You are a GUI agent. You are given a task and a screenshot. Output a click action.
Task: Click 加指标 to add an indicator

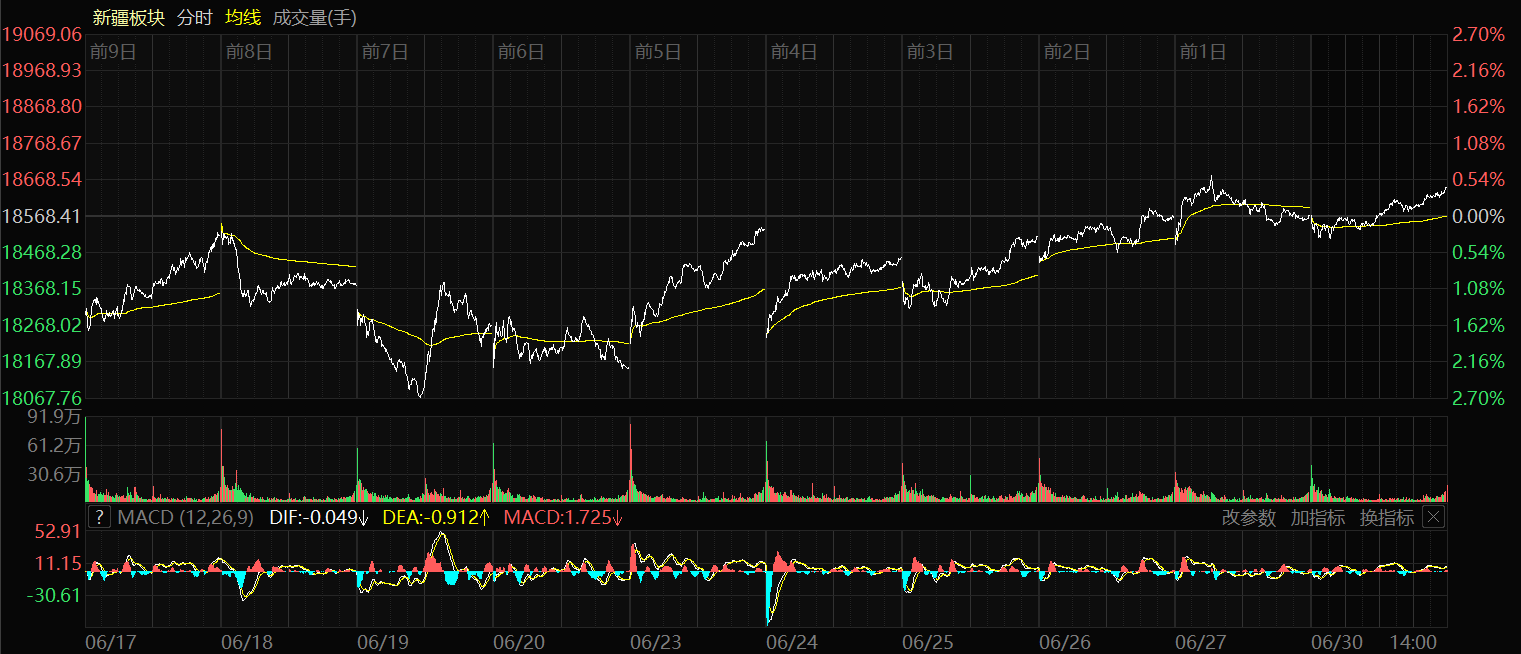(1318, 517)
